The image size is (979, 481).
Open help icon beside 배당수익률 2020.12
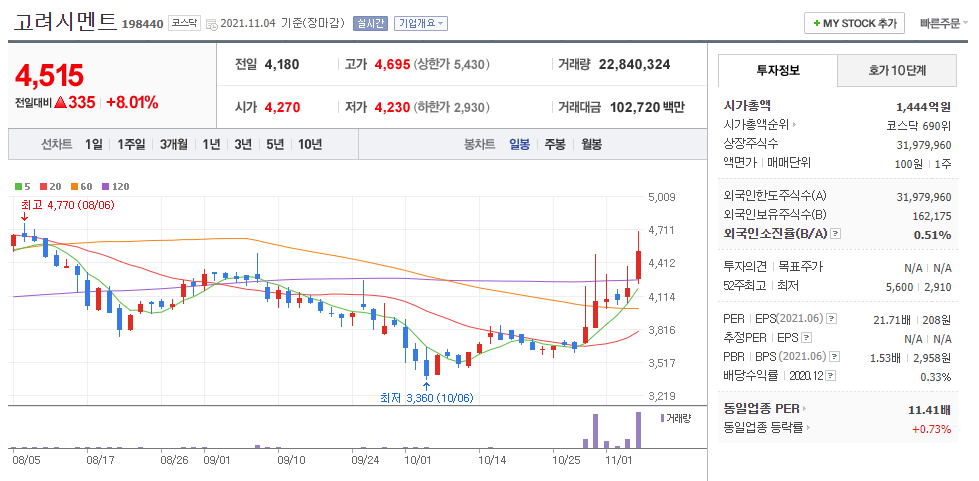[x=832, y=376]
